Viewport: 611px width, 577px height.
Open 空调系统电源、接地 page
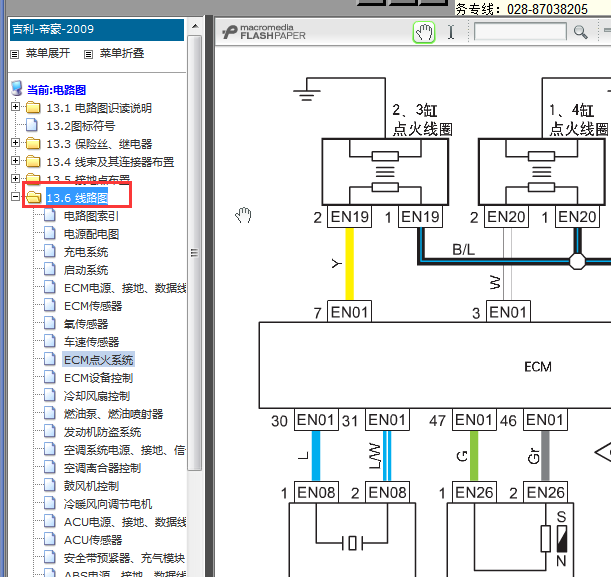[125, 450]
